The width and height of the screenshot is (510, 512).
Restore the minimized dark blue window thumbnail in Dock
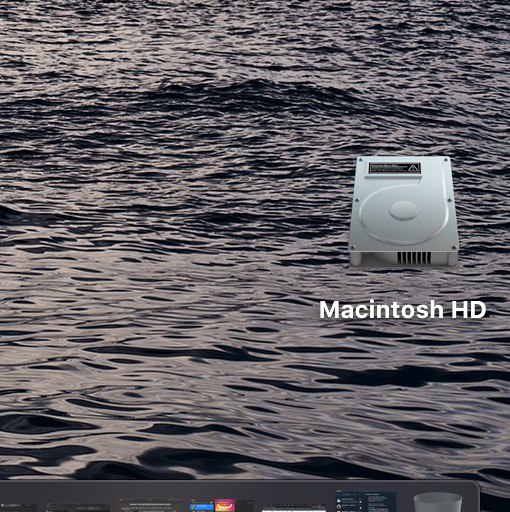point(366,501)
